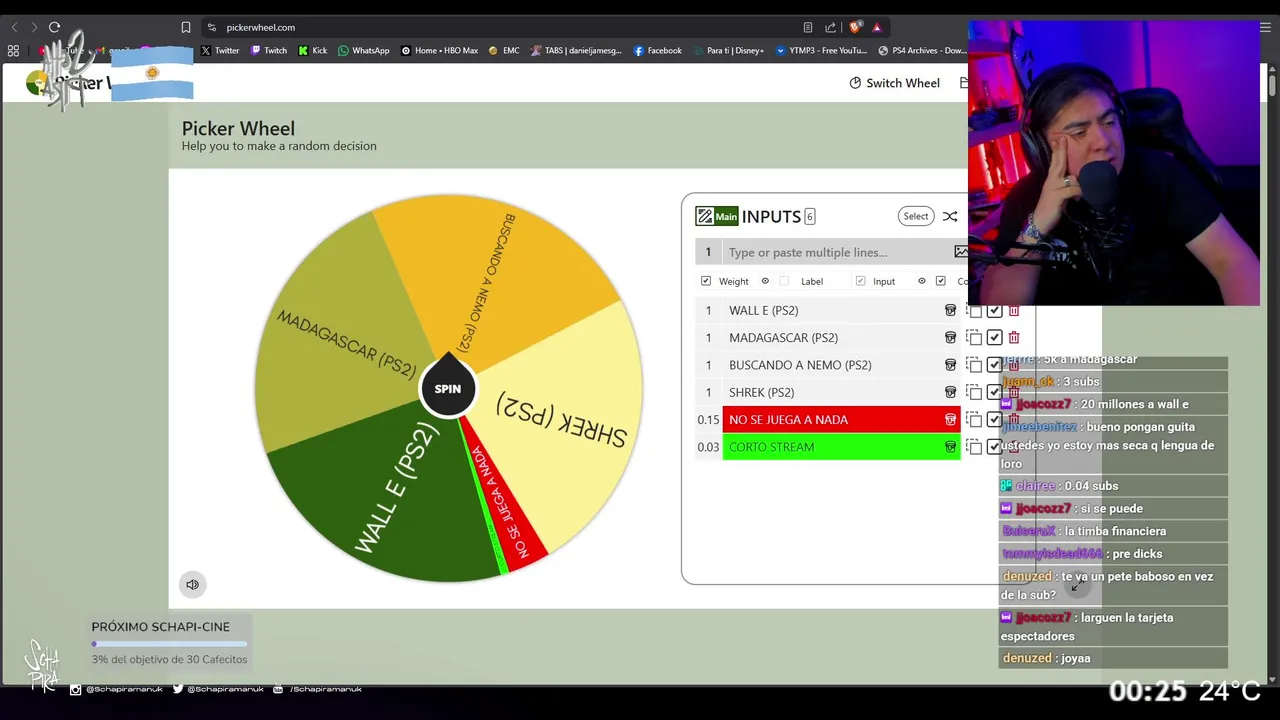Mute the wheel sound with speaker icon
The width and height of the screenshot is (1280, 720).
[x=192, y=585]
